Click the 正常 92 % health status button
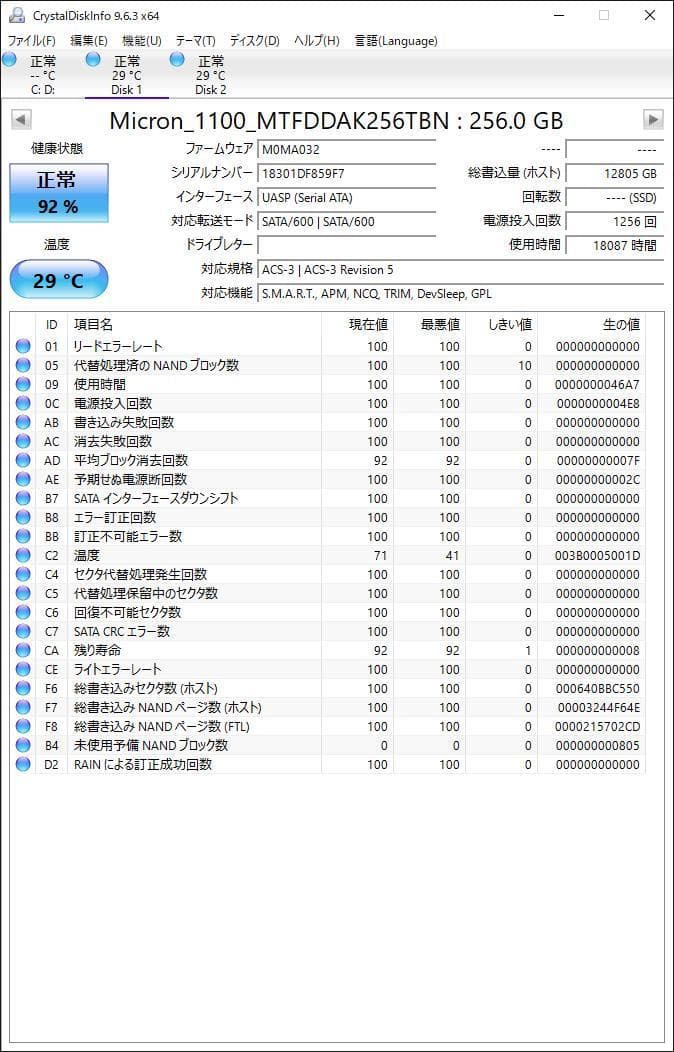This screenshot has width=674, height=1052. click(x=58, y=193)
